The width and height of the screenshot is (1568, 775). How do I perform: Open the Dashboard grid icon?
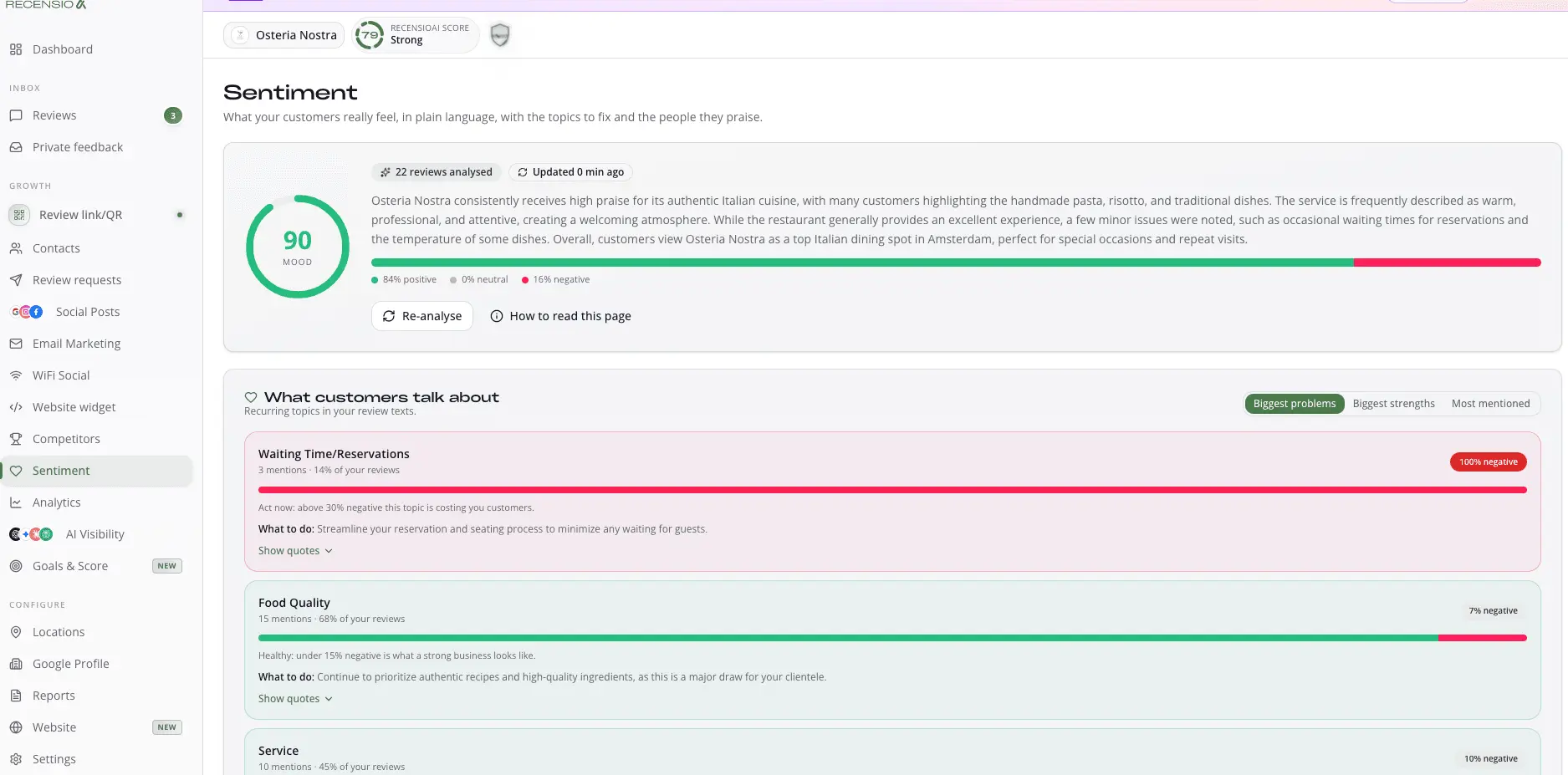click(x=16, y=49)
